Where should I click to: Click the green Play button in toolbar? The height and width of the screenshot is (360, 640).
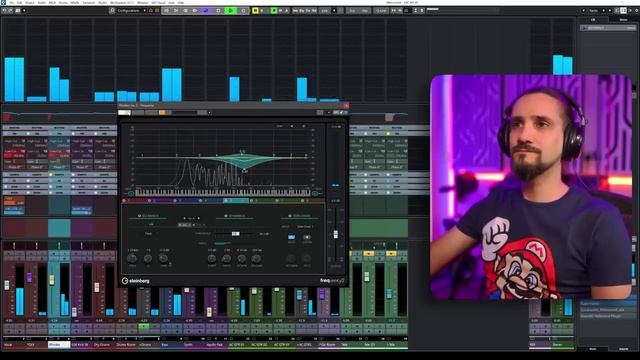point(231,11)
